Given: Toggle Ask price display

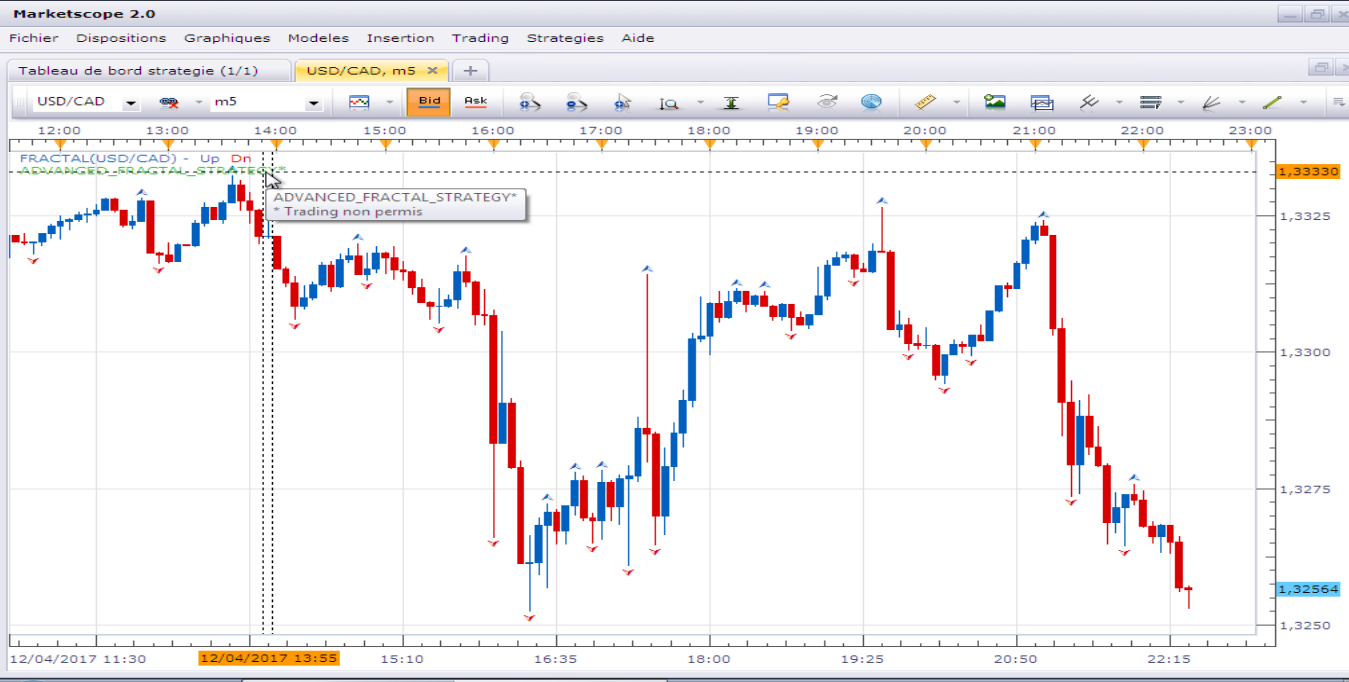Looking at the screenshot, I should coord(476,101).
